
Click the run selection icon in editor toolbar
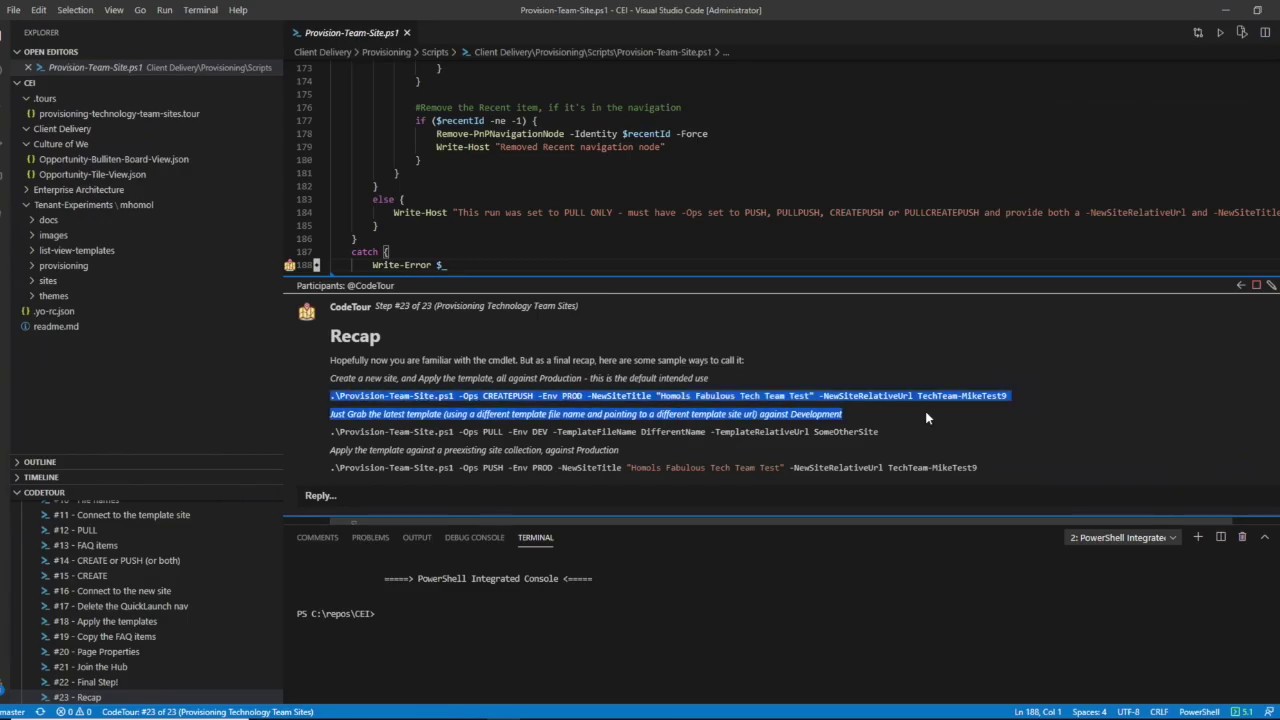point(1242,33)
